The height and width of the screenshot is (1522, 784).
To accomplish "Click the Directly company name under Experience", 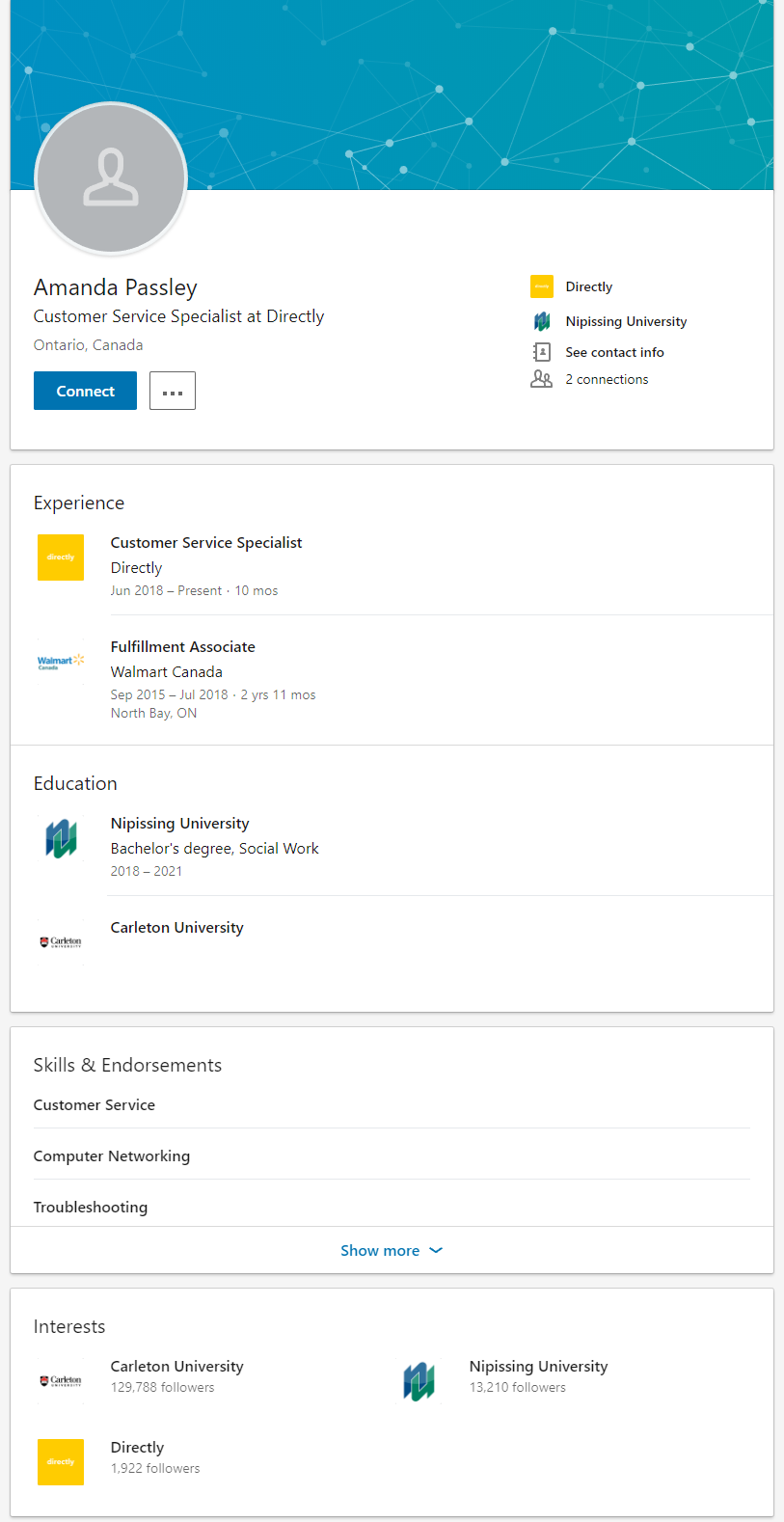I will tap(137, 568).
